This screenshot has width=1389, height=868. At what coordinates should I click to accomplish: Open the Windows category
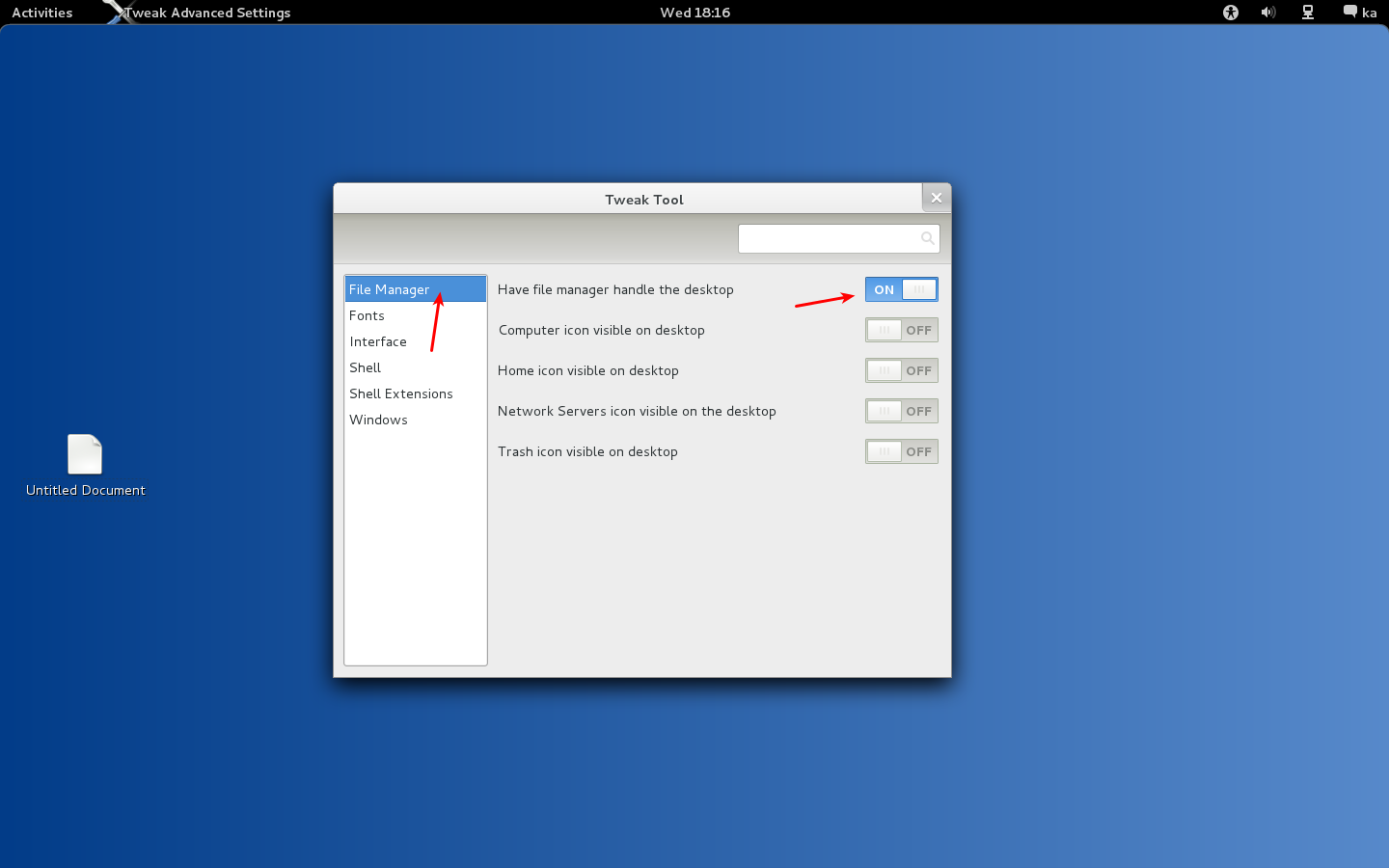(416, 420)
